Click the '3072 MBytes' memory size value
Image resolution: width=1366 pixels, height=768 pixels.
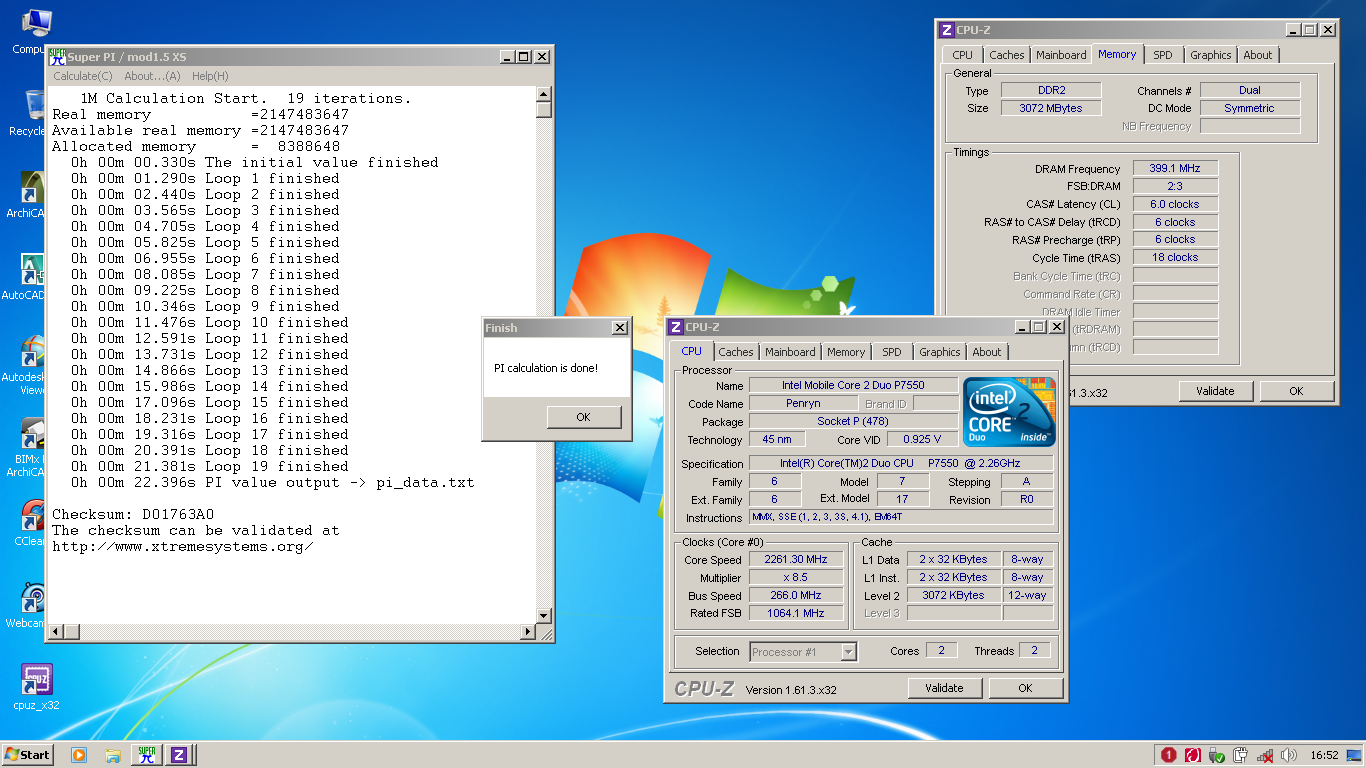click(1051, 108)
